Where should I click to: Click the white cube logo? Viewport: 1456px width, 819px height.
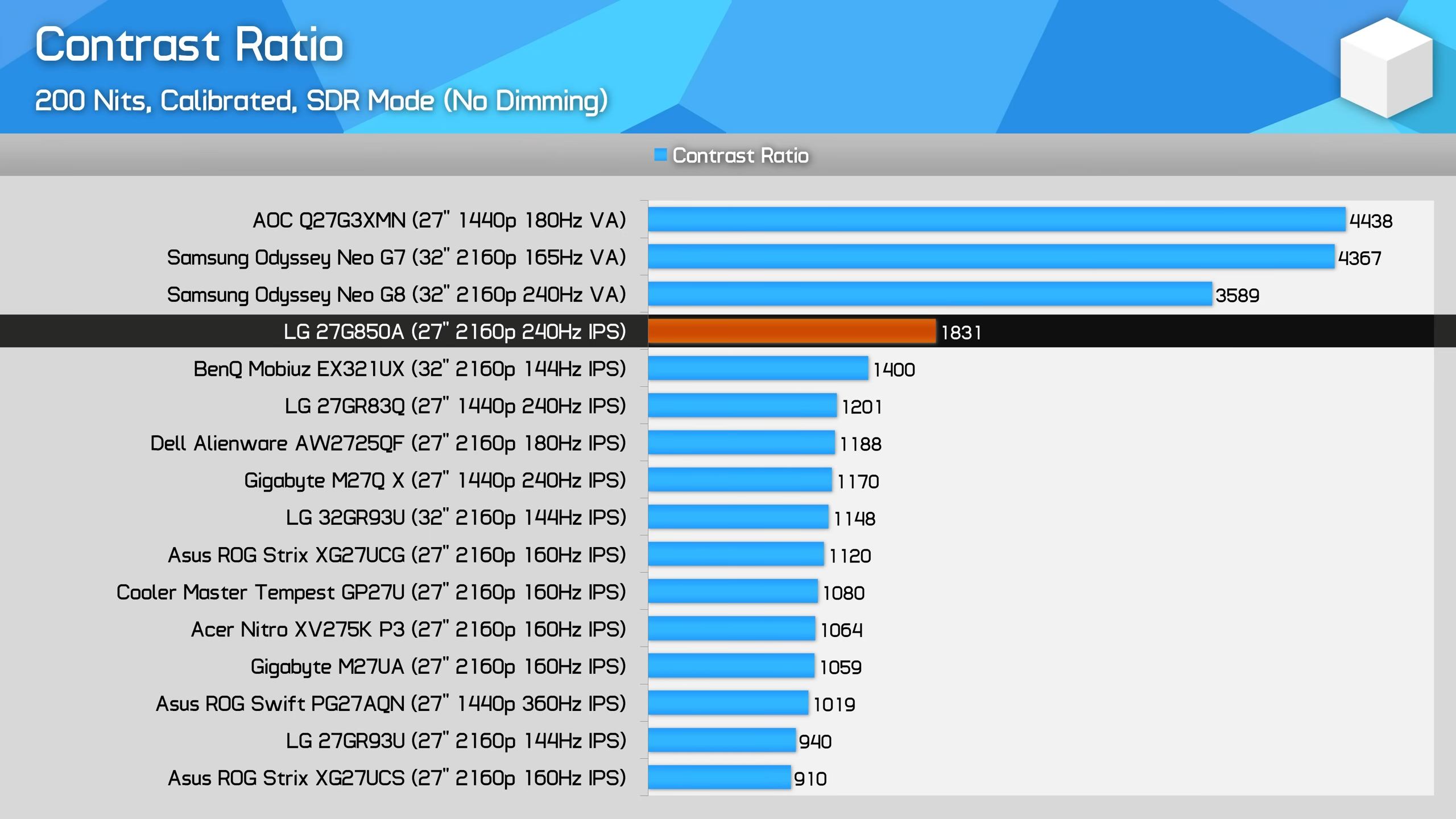[x=1386, y=67]
